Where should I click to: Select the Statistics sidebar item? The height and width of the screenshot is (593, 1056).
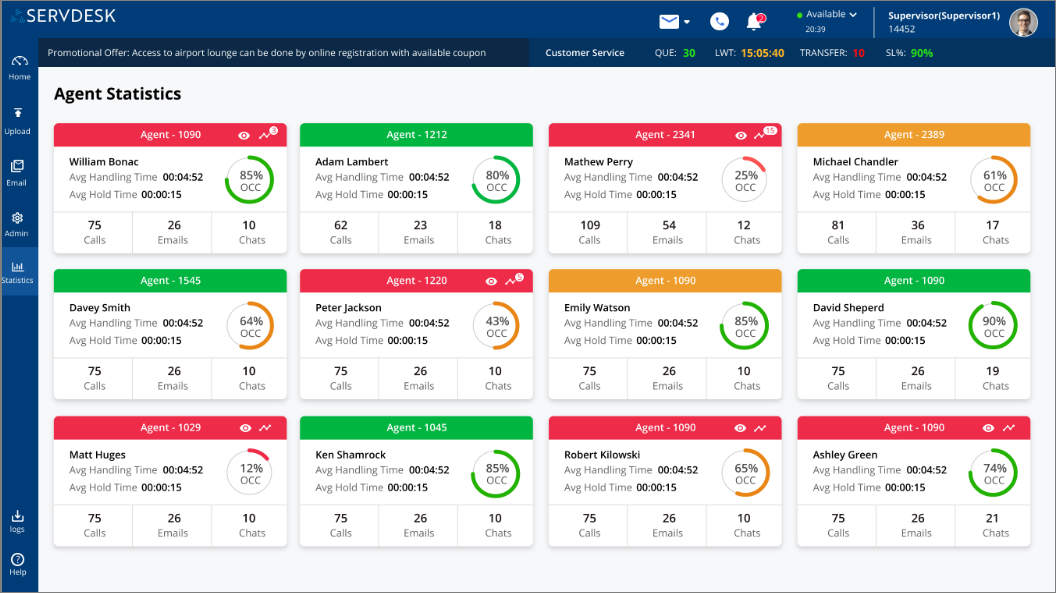point(18,272)
